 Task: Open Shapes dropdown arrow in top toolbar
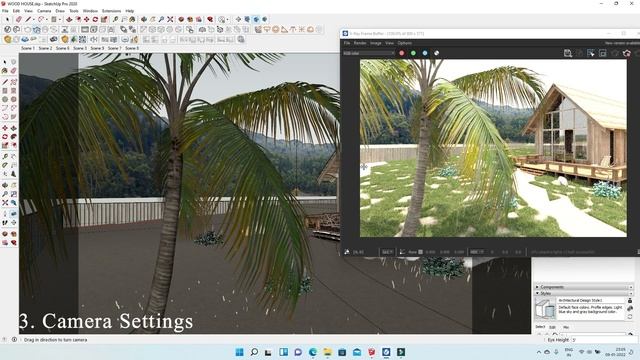[x=60, y=19]
